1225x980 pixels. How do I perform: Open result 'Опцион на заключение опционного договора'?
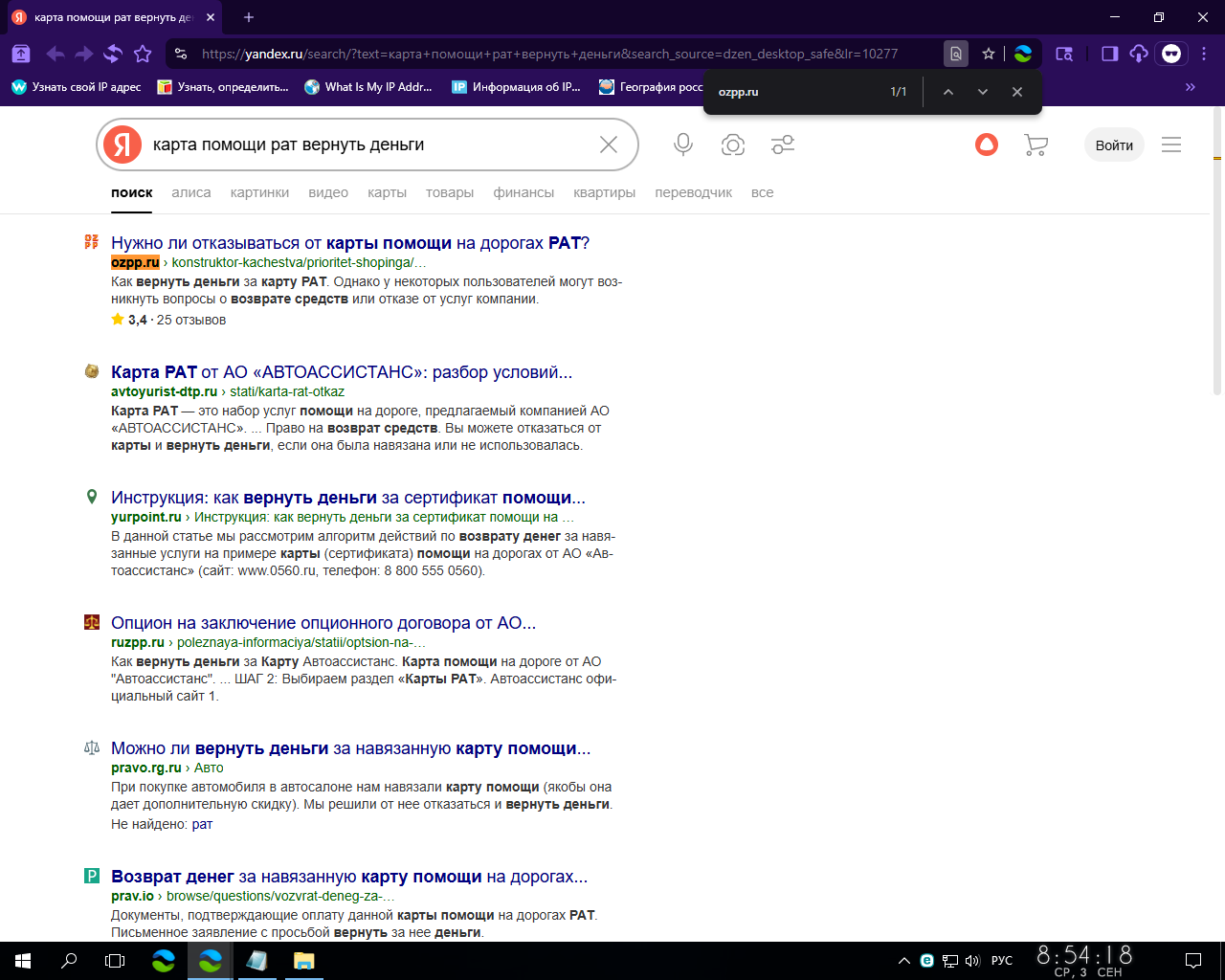pos(323,623)
